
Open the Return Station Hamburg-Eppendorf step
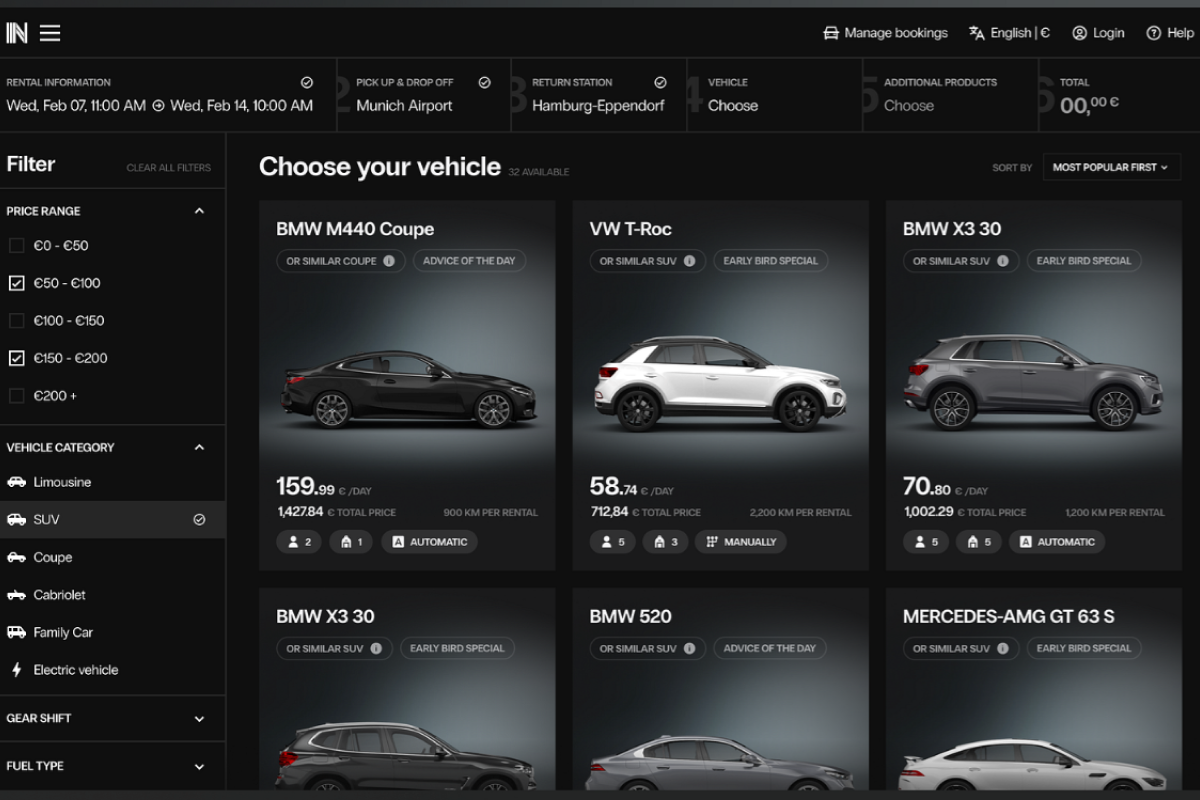point(597,95)
